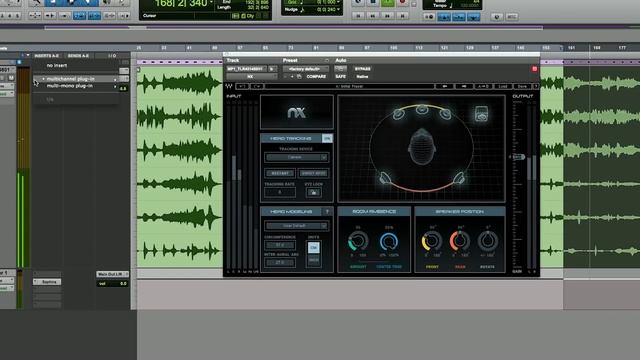Click the preset copy settings icon
The width and height of the screenshot is (640, 360).
[x=299, y=76]
